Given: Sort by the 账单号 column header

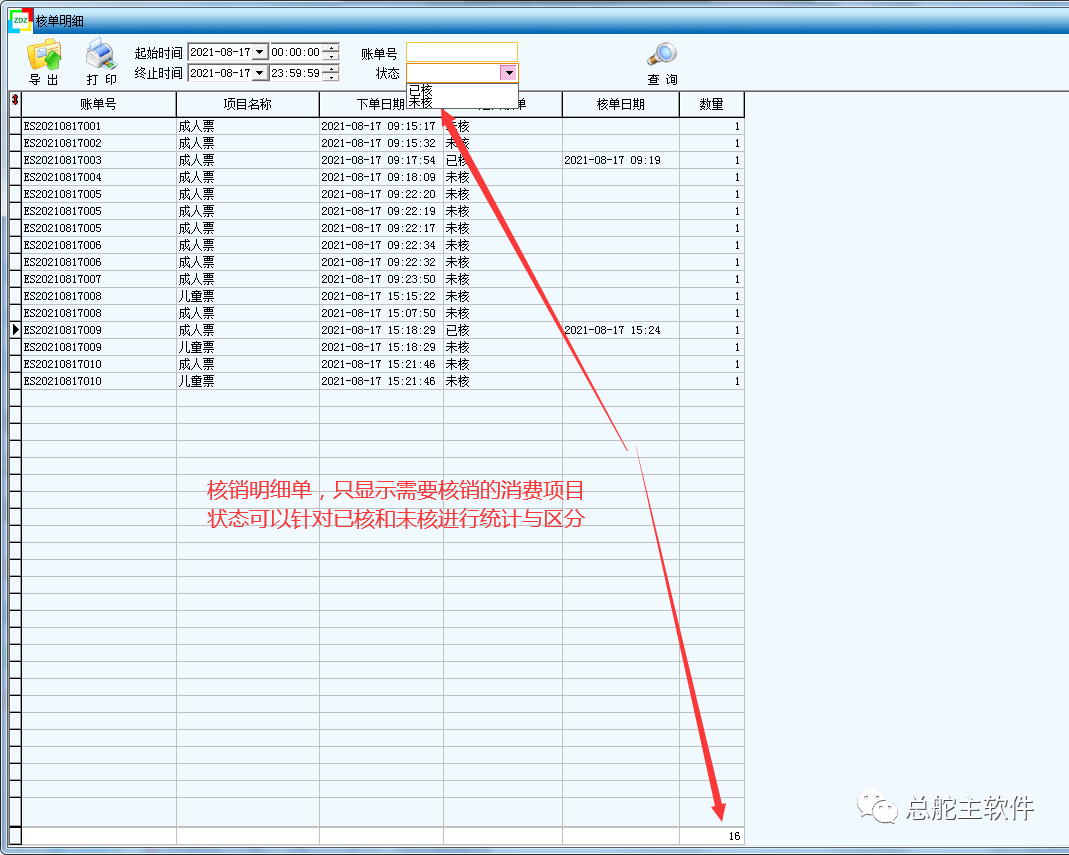Looking at the screenshot, I should pyautogui.click(x=99, y=104).
